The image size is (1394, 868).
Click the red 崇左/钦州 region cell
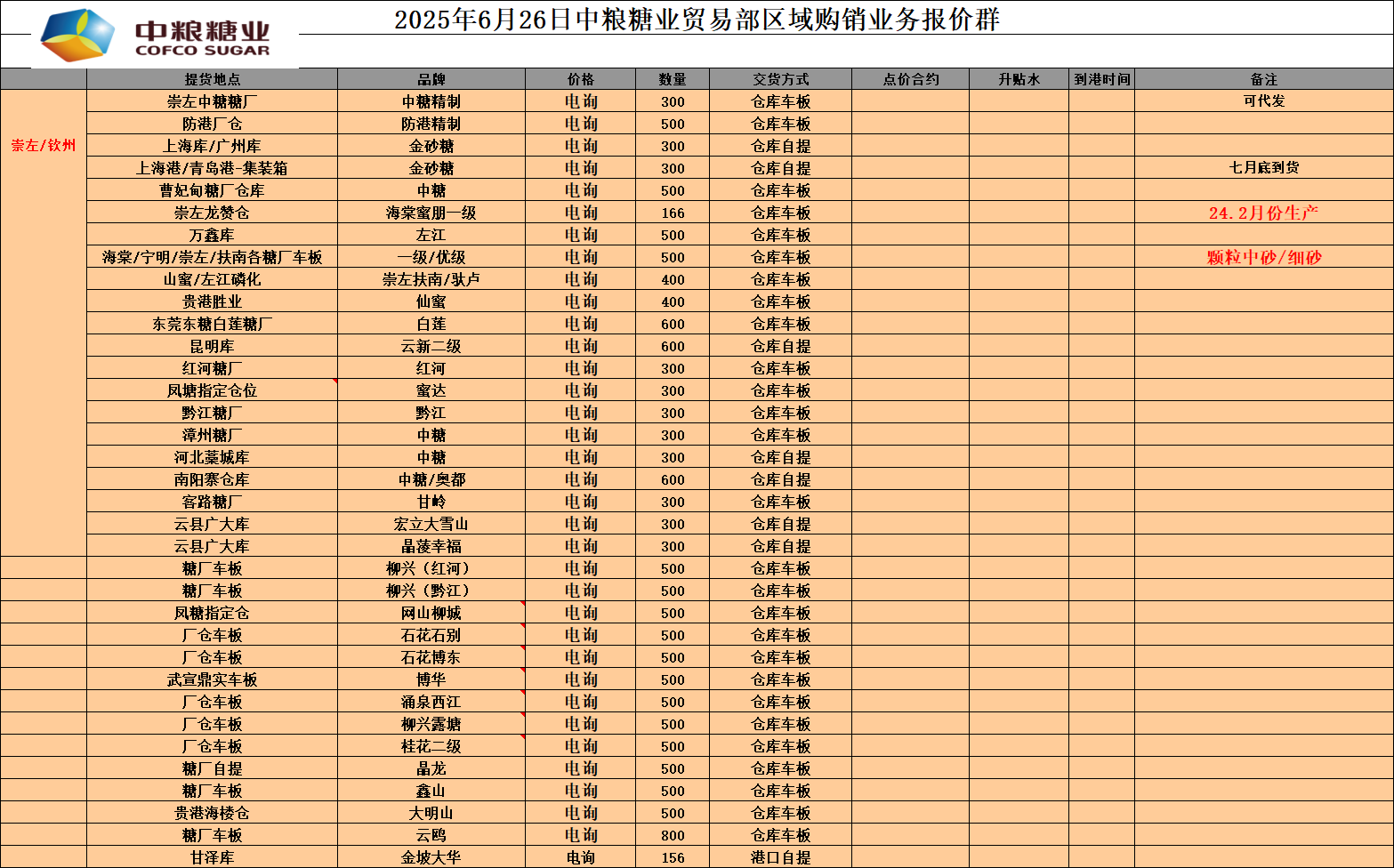(44, 145)
